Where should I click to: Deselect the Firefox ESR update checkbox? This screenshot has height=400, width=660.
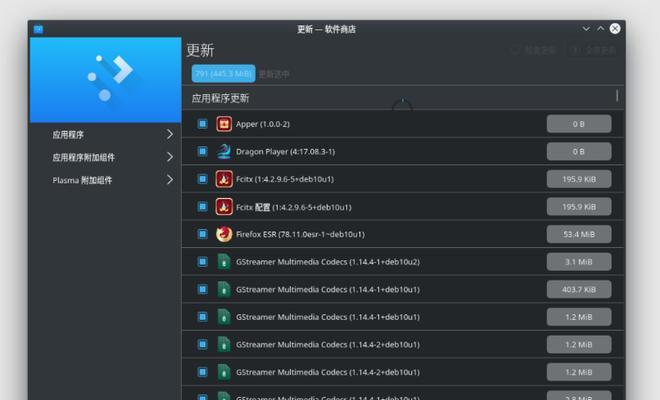tap(202, 234)
